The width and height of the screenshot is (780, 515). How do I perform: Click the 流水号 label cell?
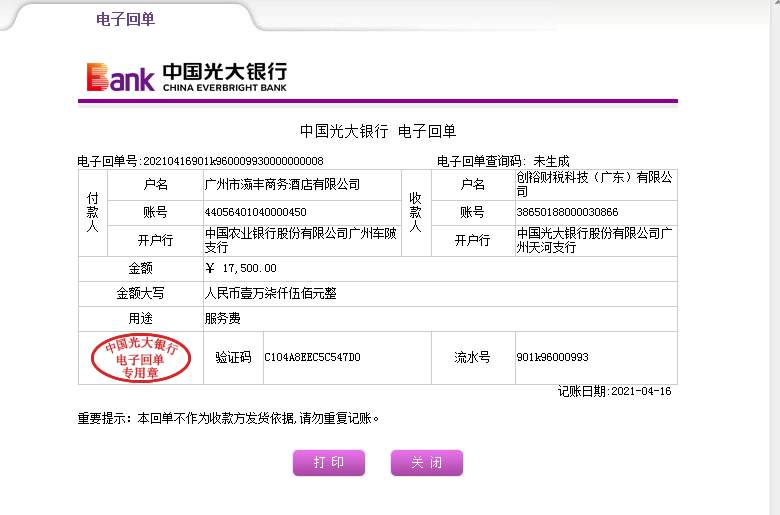pyautogui.click(x=473, y=357)
